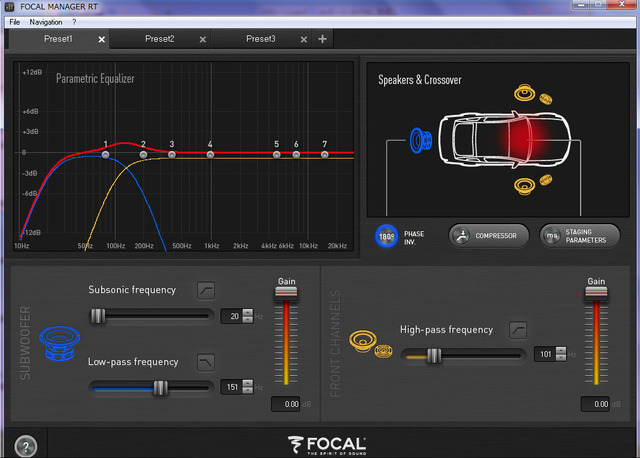Click the Low-pass frequency value field 151
The height and width of the screenshot is (458, 640).
(231, 387)
